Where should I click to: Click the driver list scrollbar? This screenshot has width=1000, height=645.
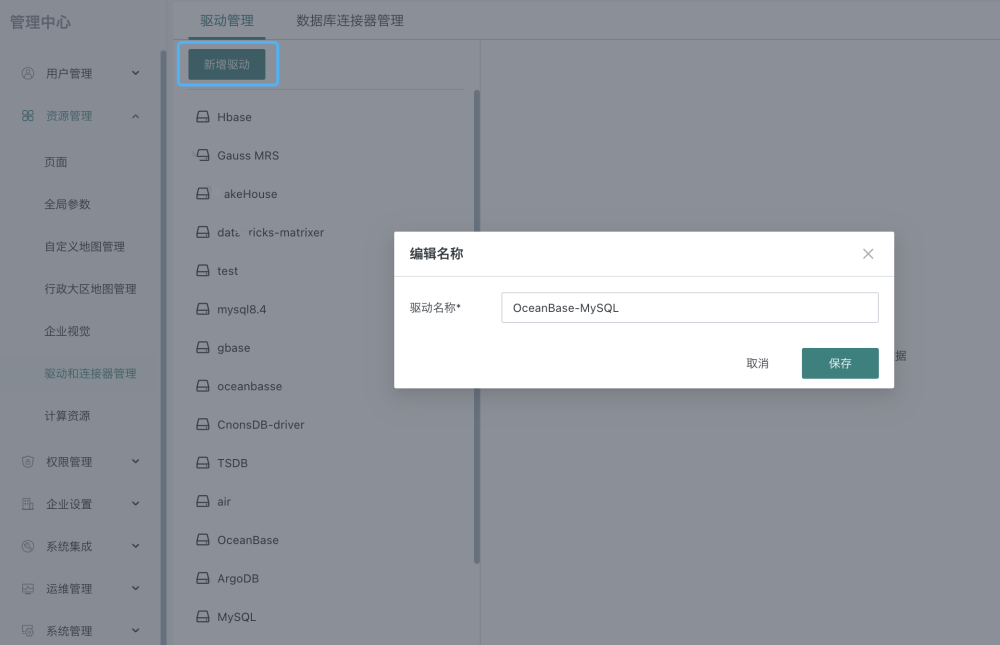(476, 327)
